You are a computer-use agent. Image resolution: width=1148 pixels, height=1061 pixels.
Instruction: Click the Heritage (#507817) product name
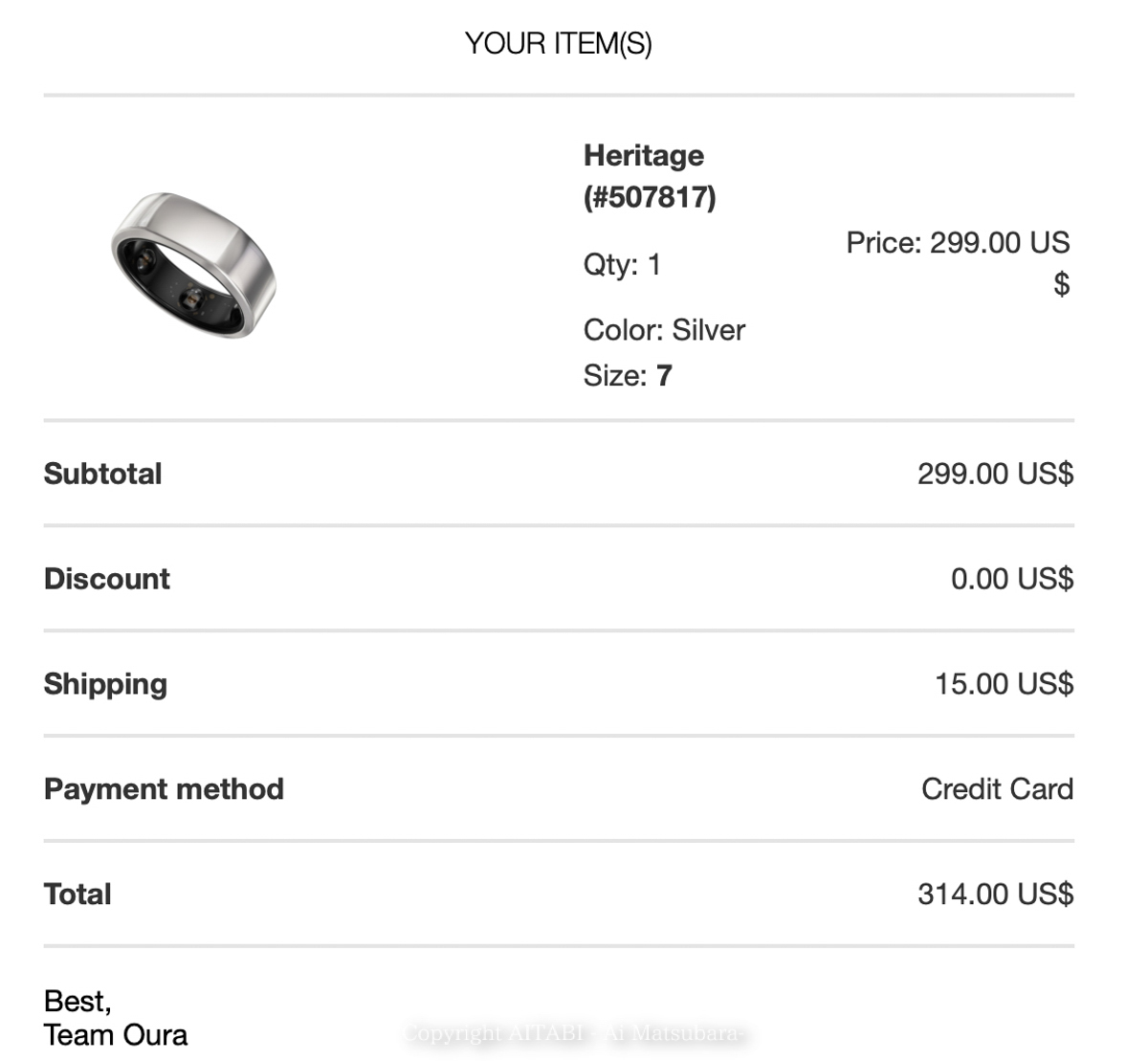(649, 176)
